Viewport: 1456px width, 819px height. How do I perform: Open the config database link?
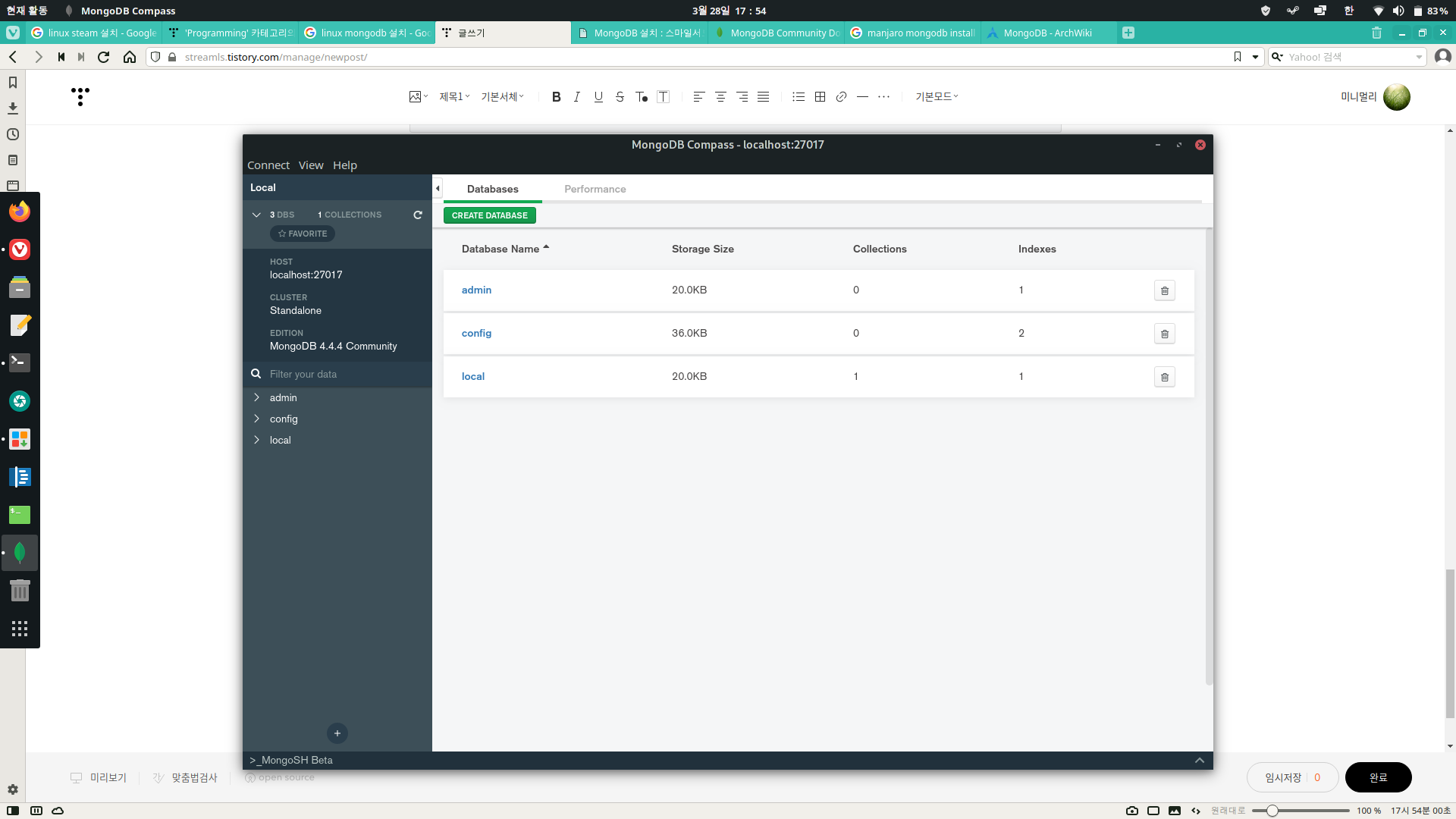pyautogui.click(x=476, y=333)
